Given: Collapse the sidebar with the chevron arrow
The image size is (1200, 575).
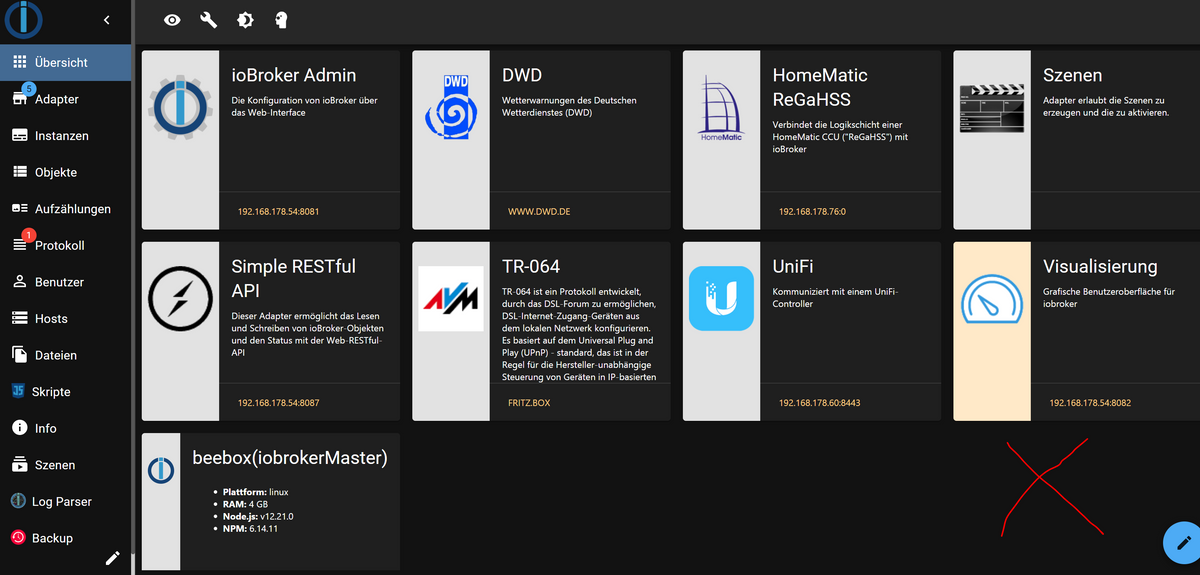Looking at the screenshot, I should click(107, 20).
